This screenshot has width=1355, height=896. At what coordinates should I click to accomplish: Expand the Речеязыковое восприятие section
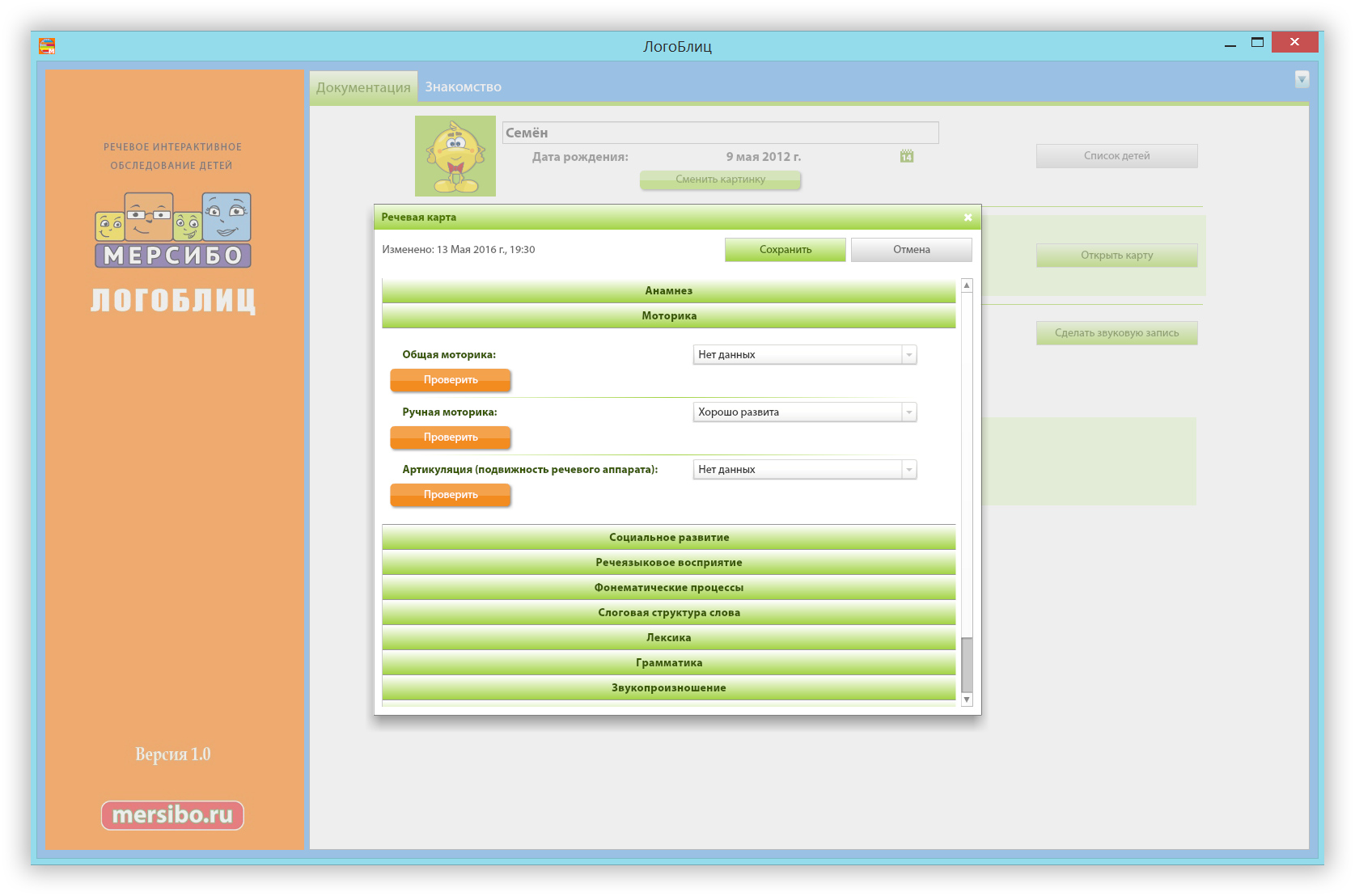[668, 563]
